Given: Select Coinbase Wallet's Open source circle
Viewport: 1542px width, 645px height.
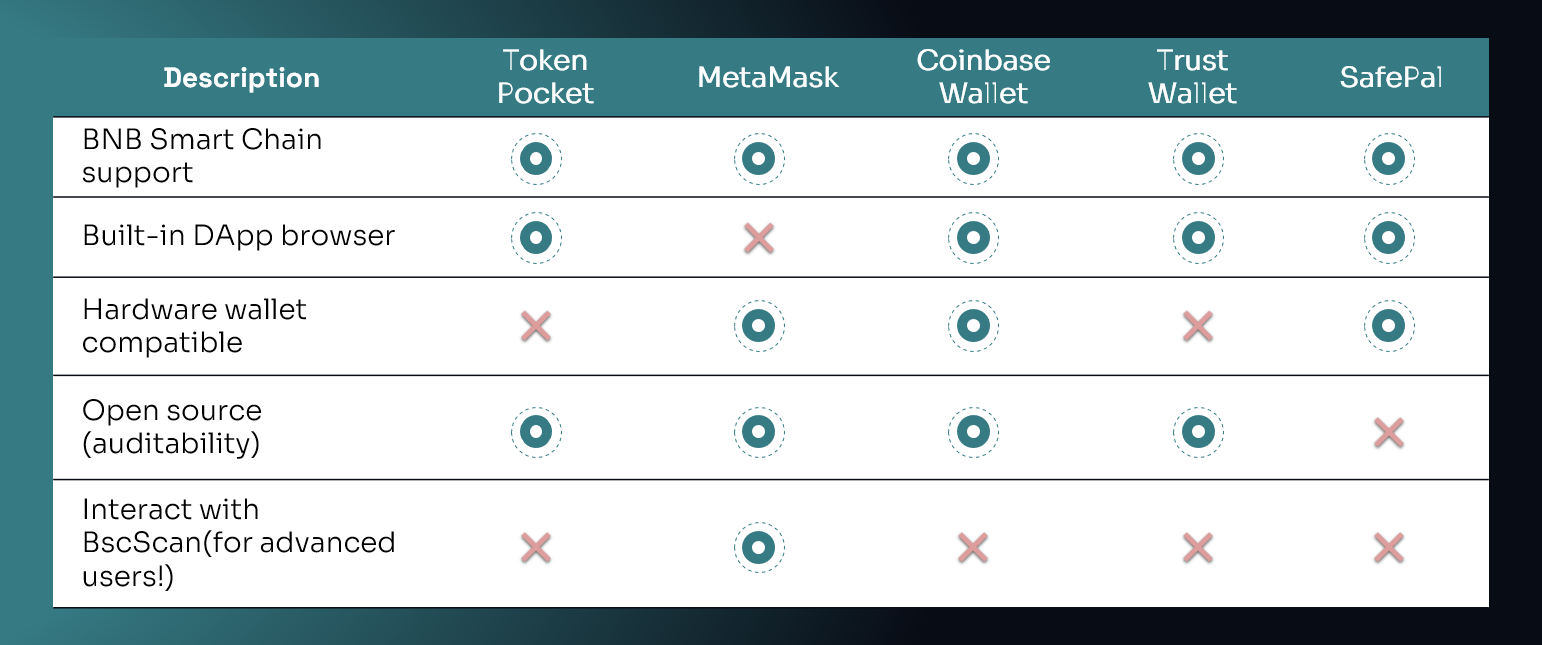Looking at the screenshot, I should pos(973,432).
